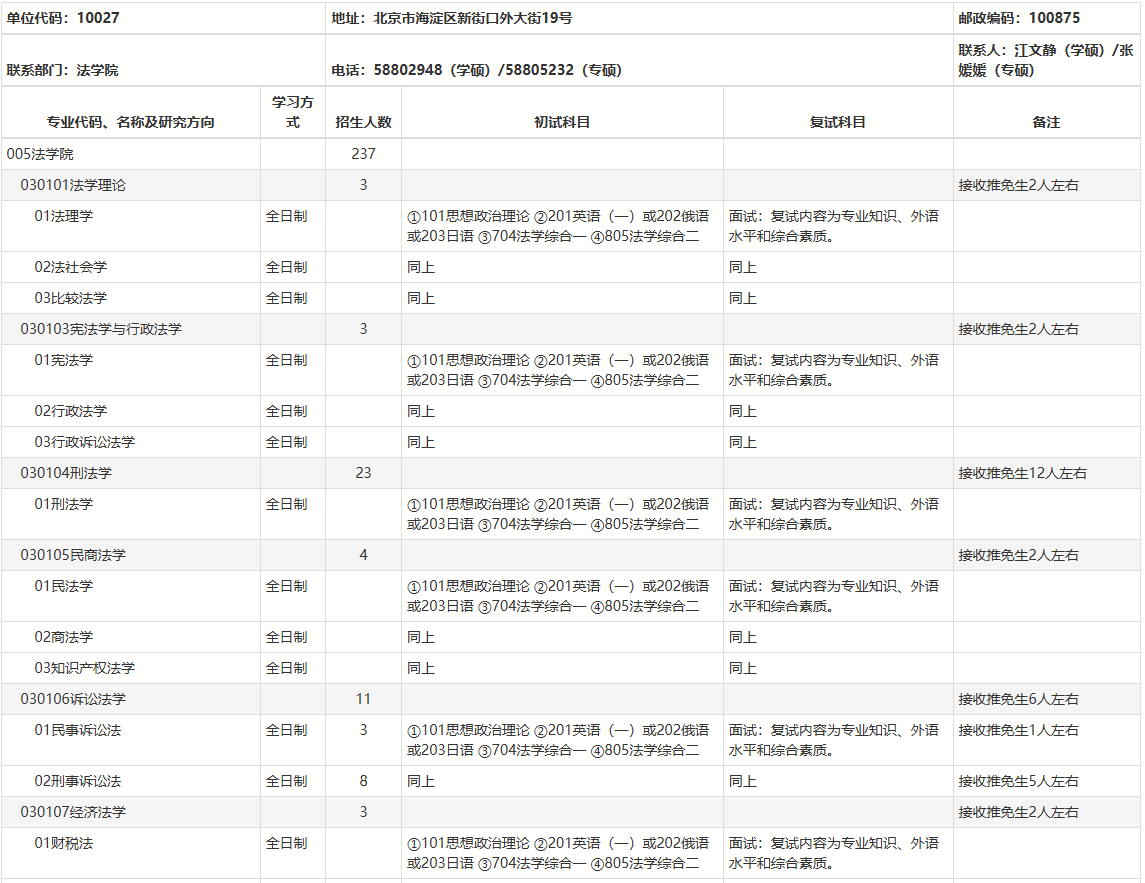Image resolution: width=1145 pixels, height=883 pixels.
Task: Click the total enrollment number 237
Action: click(363, 154)
